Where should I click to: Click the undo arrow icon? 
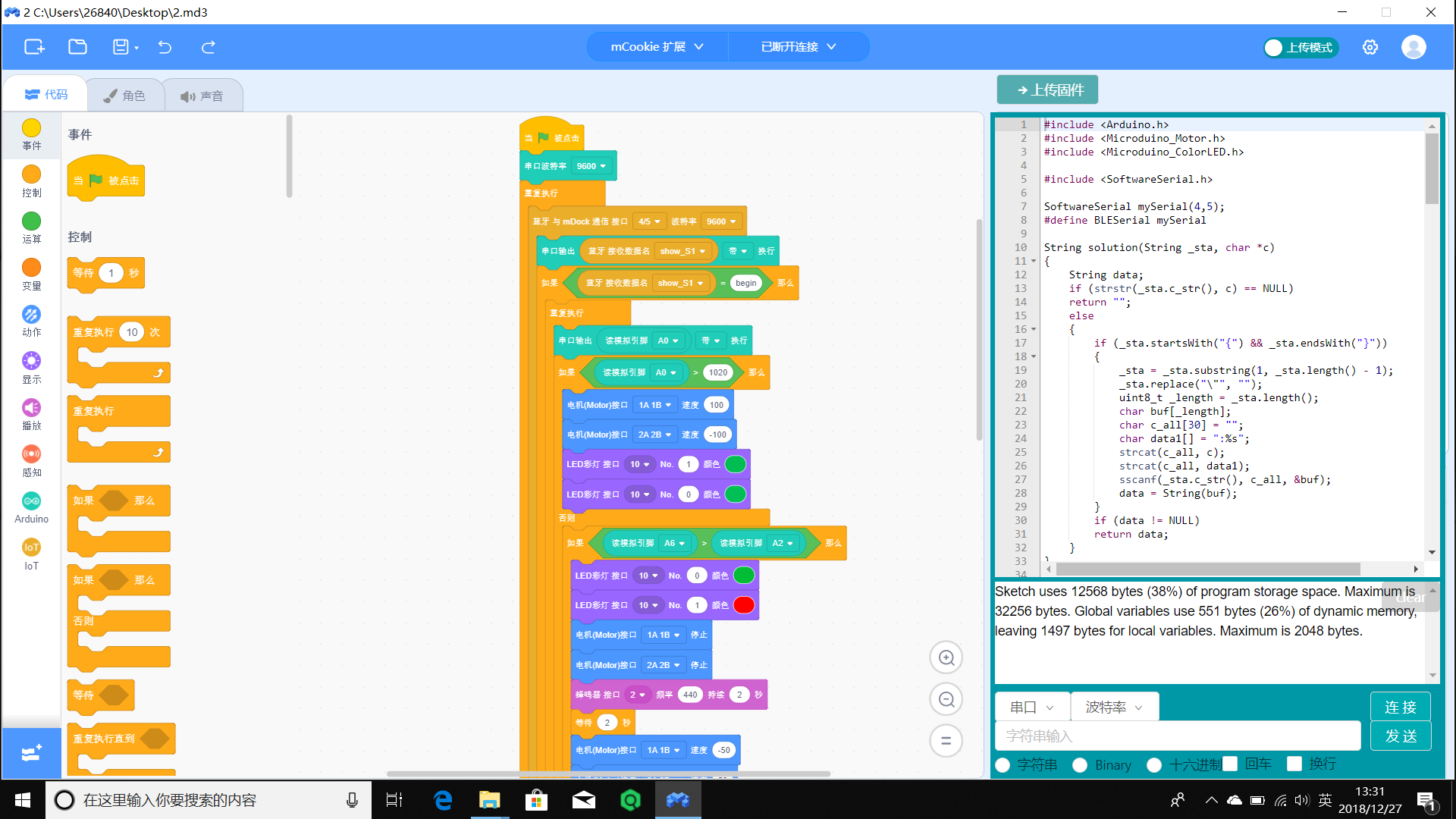[165, 47]
